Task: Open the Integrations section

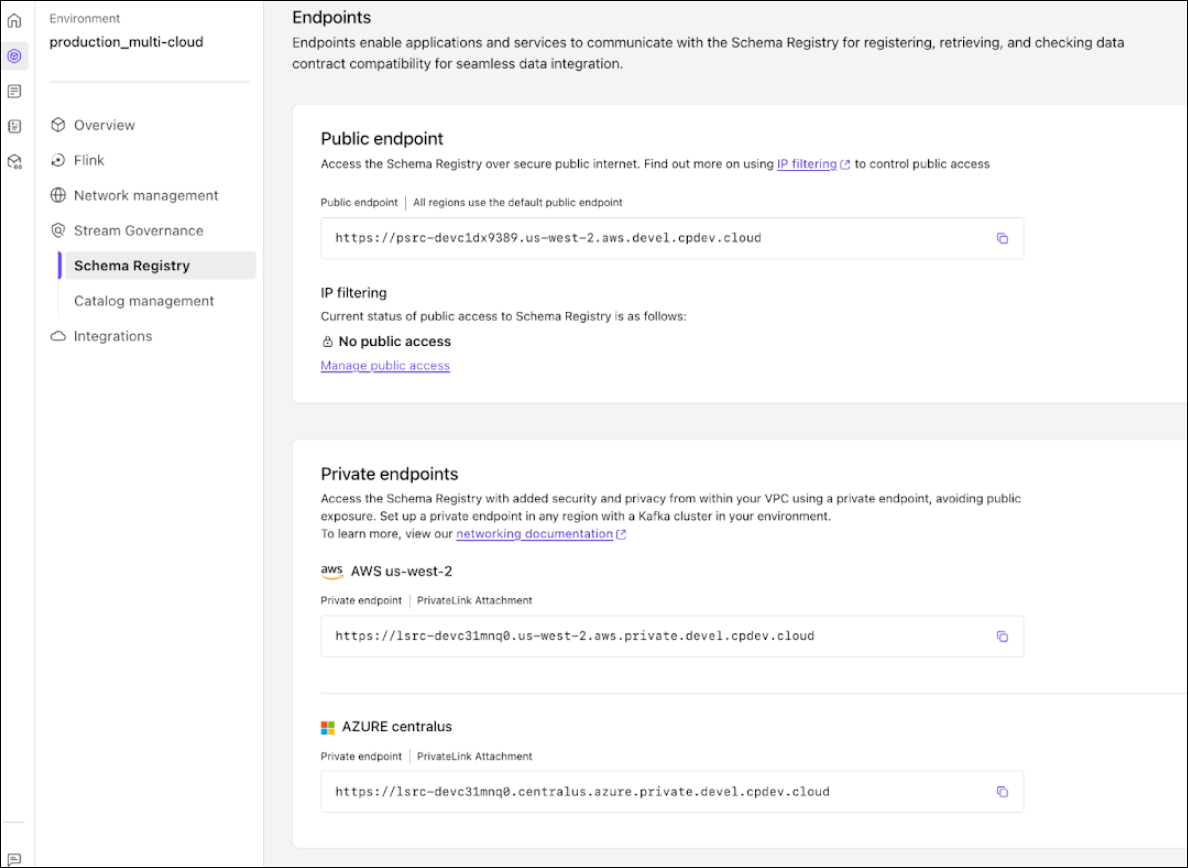Action: click(x=113, y=336)
